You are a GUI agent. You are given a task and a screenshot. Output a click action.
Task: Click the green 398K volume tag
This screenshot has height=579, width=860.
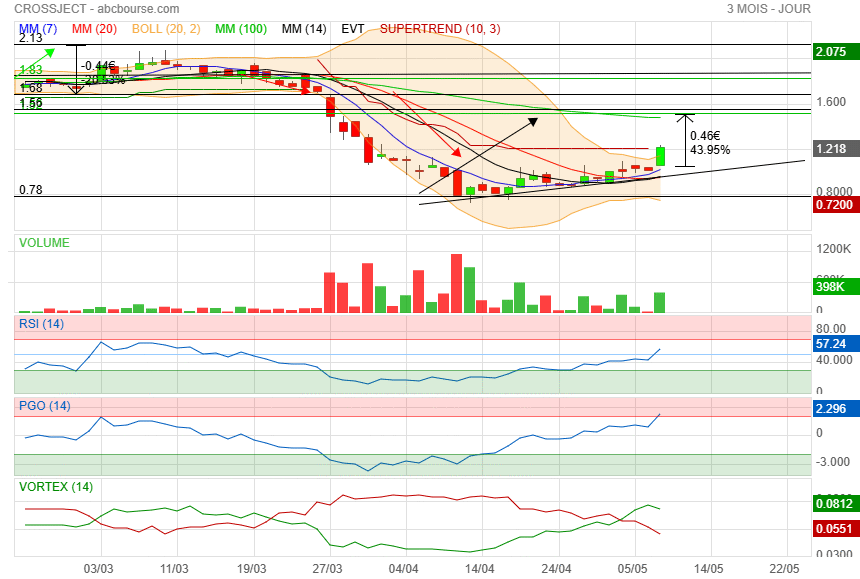pos(835,286)
